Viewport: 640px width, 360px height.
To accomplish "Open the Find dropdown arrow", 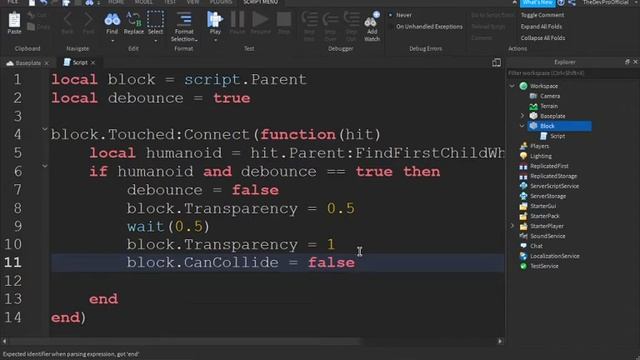I will (112, 40).
